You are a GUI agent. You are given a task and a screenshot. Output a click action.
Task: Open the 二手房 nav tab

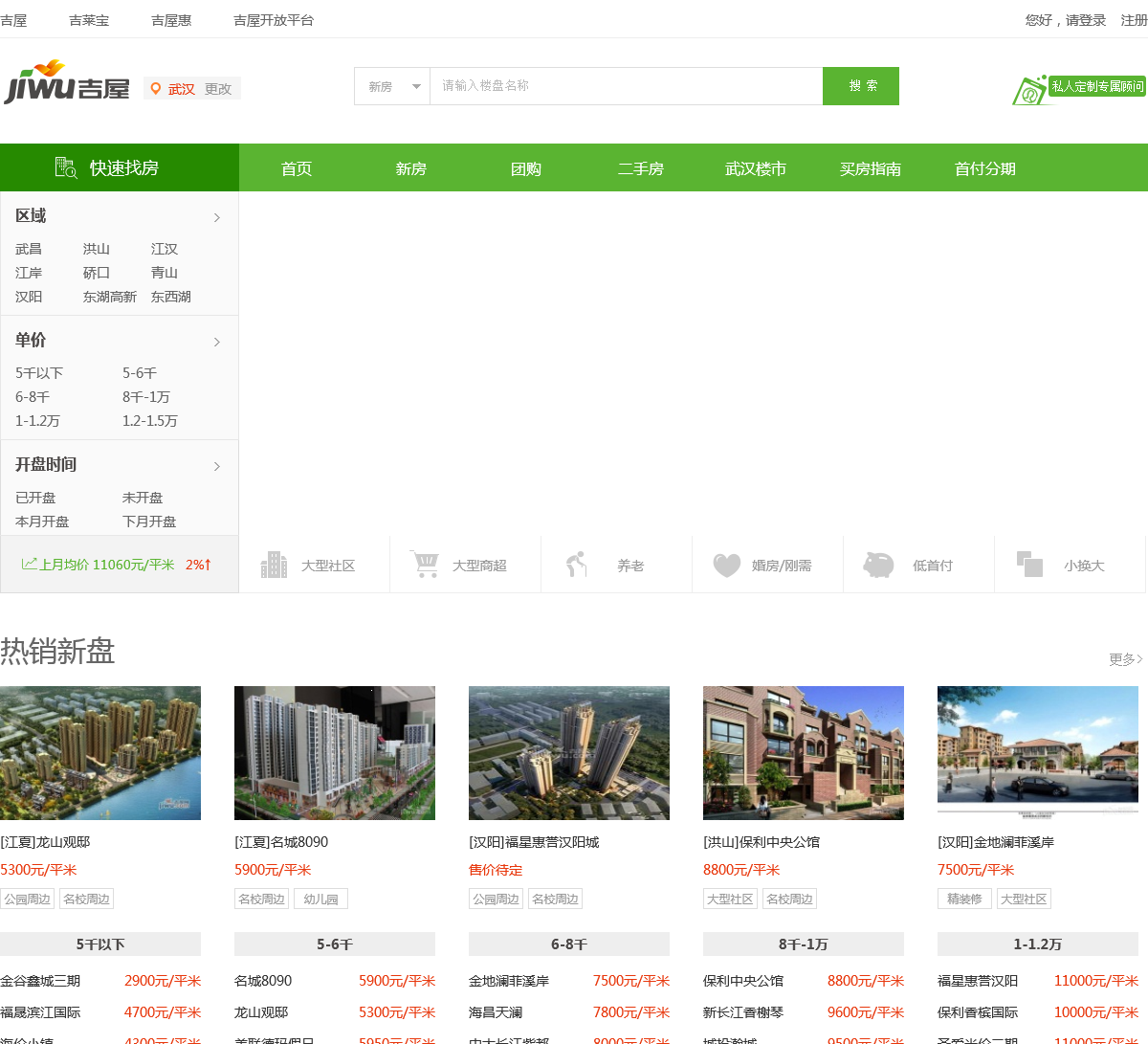[x=641, y=168]
